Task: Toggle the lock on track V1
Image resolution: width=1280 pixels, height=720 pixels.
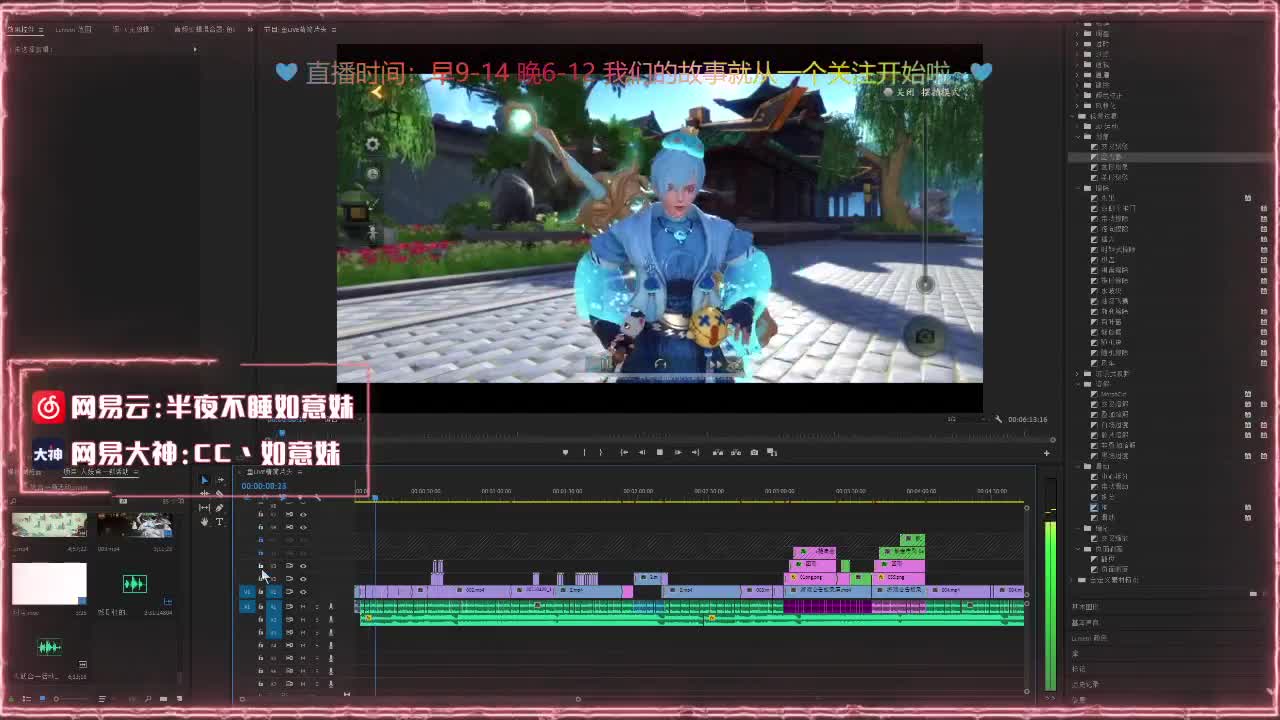Action: pos(261,592)
